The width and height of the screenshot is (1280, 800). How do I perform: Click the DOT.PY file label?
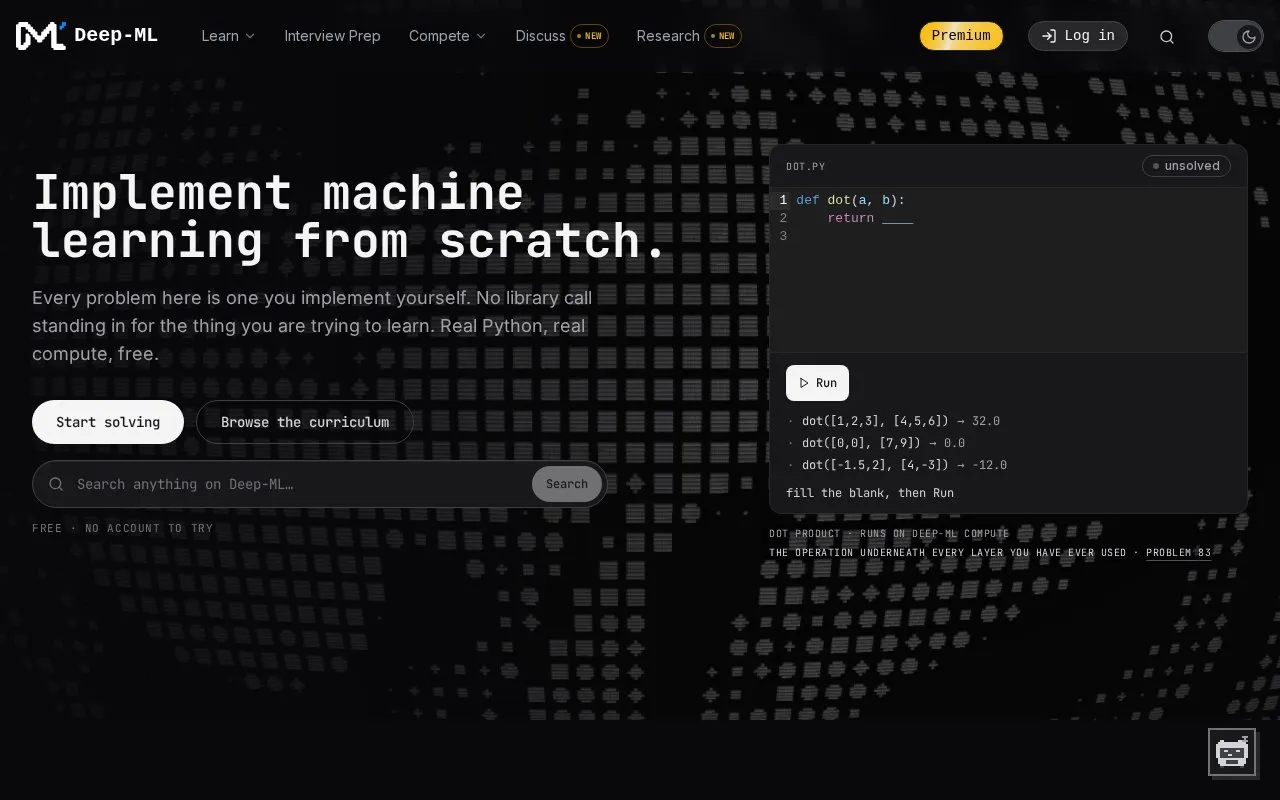(x=806, y=167)
